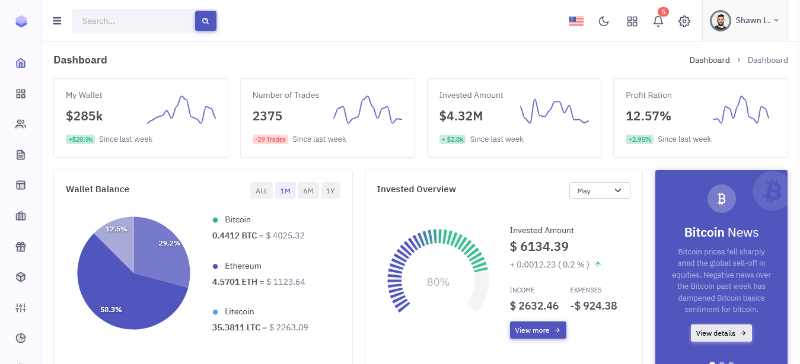Open the layout icon in sidebar
Screen dimensions: 800x364
[x=21, y=185]
